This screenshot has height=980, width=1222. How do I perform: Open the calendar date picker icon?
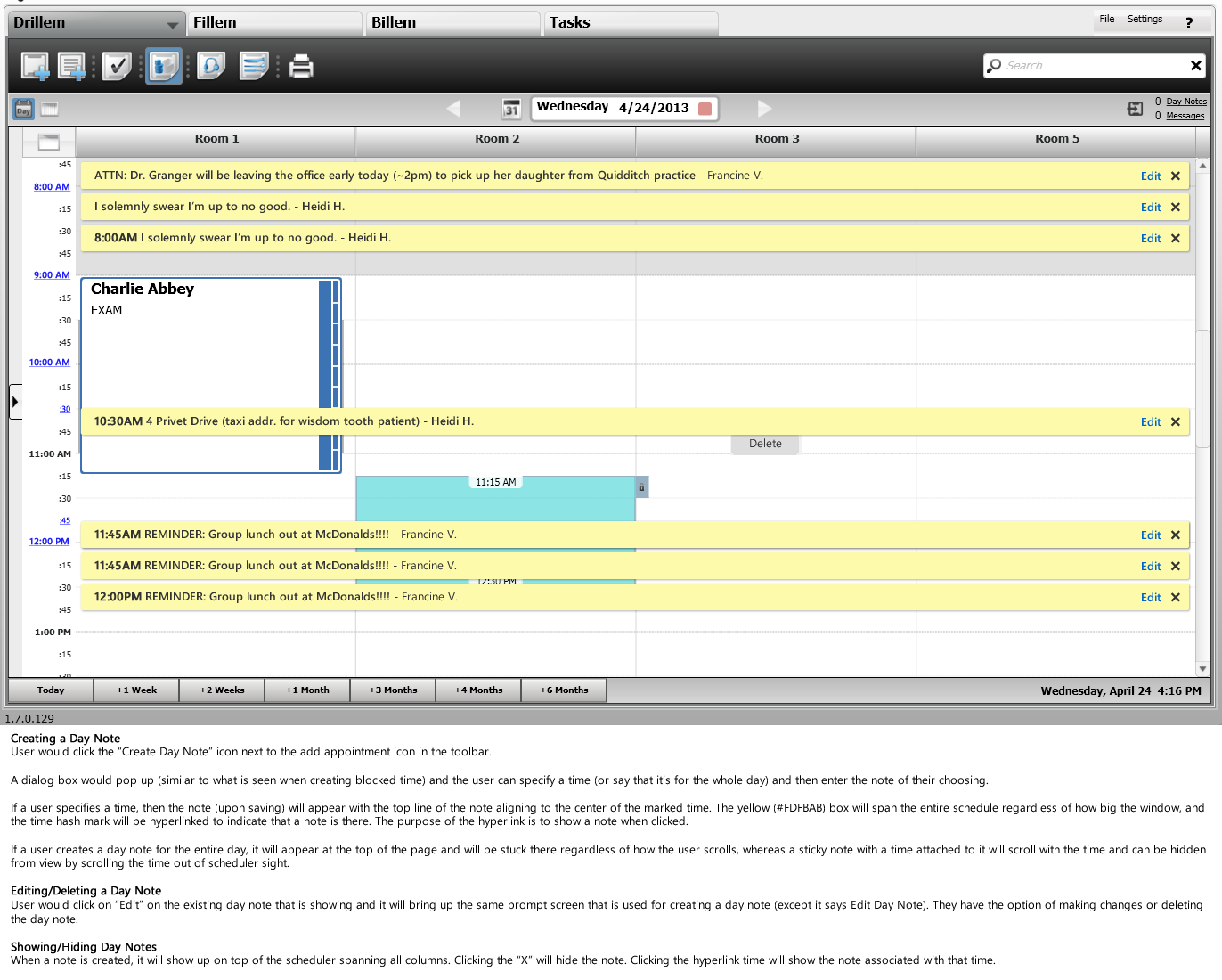pyautogui.click(x=511, y=109)
